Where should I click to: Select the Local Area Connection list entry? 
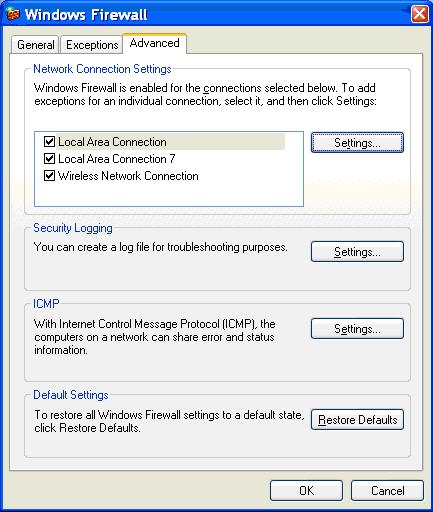112,142
